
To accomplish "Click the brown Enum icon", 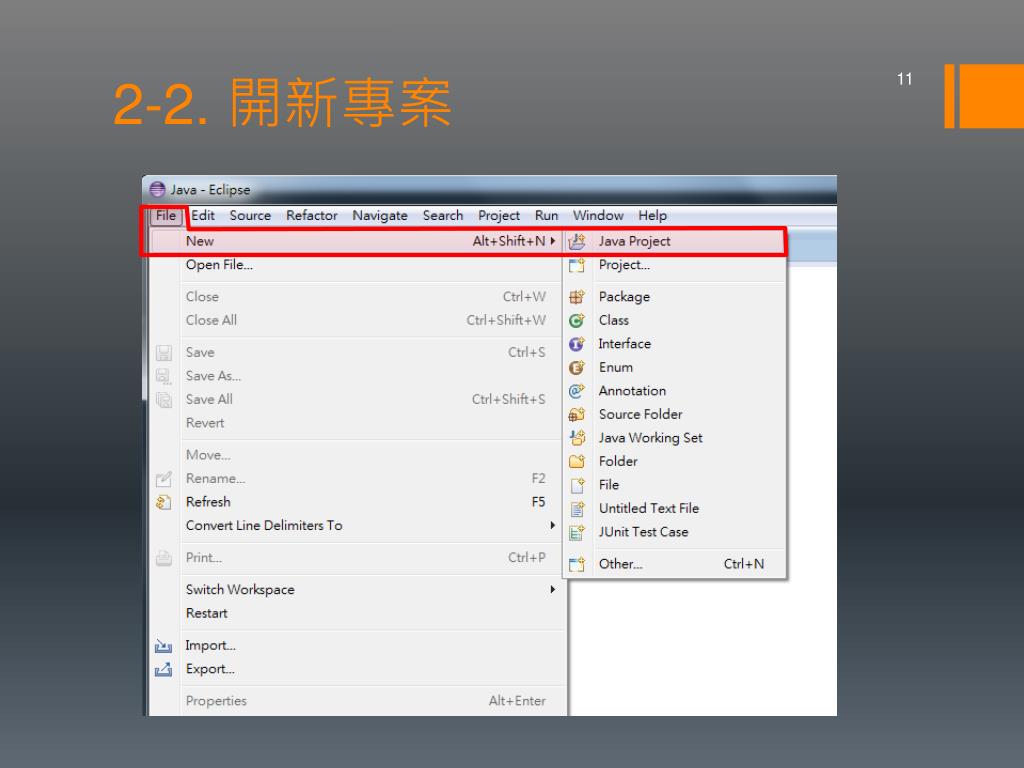I will coord(577,368).
